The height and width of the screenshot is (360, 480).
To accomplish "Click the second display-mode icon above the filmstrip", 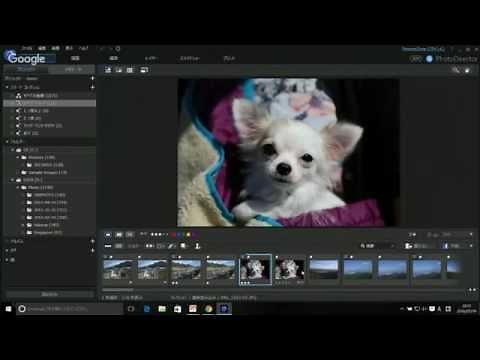I will pos(119,235).
